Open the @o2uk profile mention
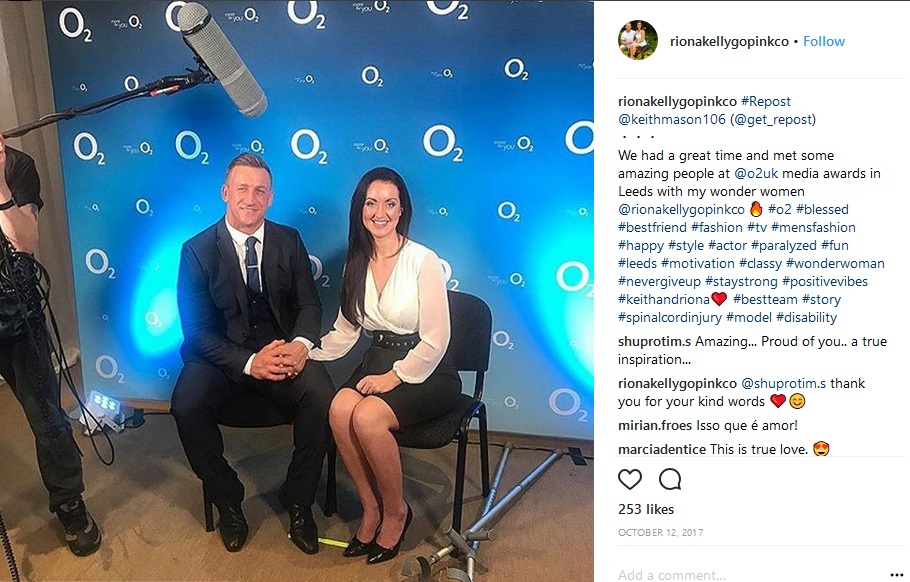 pyautogui.click(x=756, y=173)
